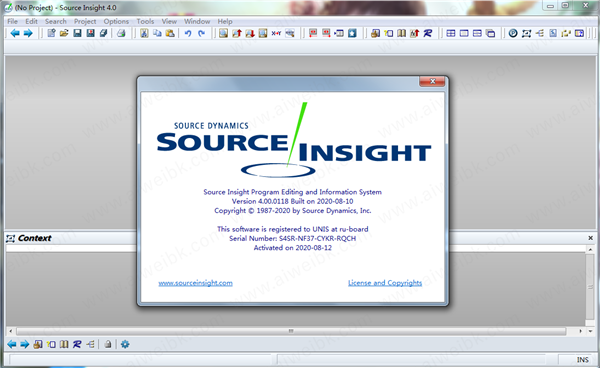The width and height of the screenshot is (600, 368).
Task: Click the blue R icon in Context toolbar
Action: [77, 344]
